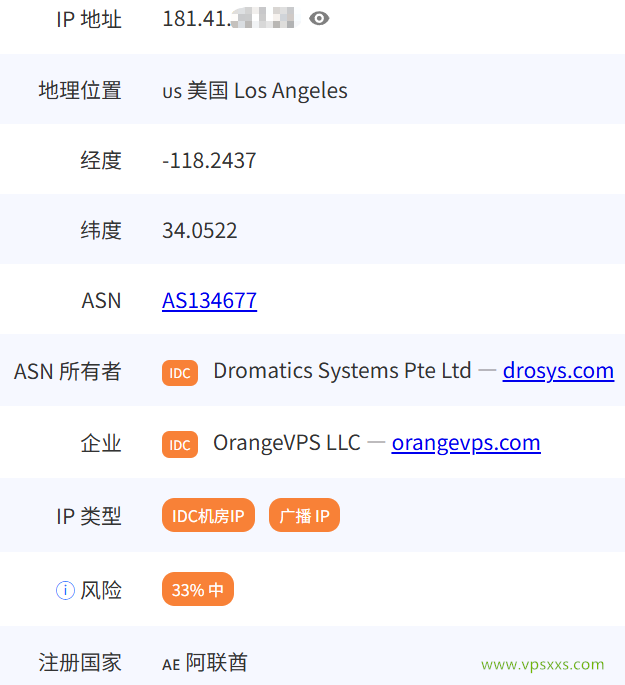This screenshot has height=685, width=625.
Task: Click the IDC badge beside OrangeVPS LLC
Action: (180, 445)
